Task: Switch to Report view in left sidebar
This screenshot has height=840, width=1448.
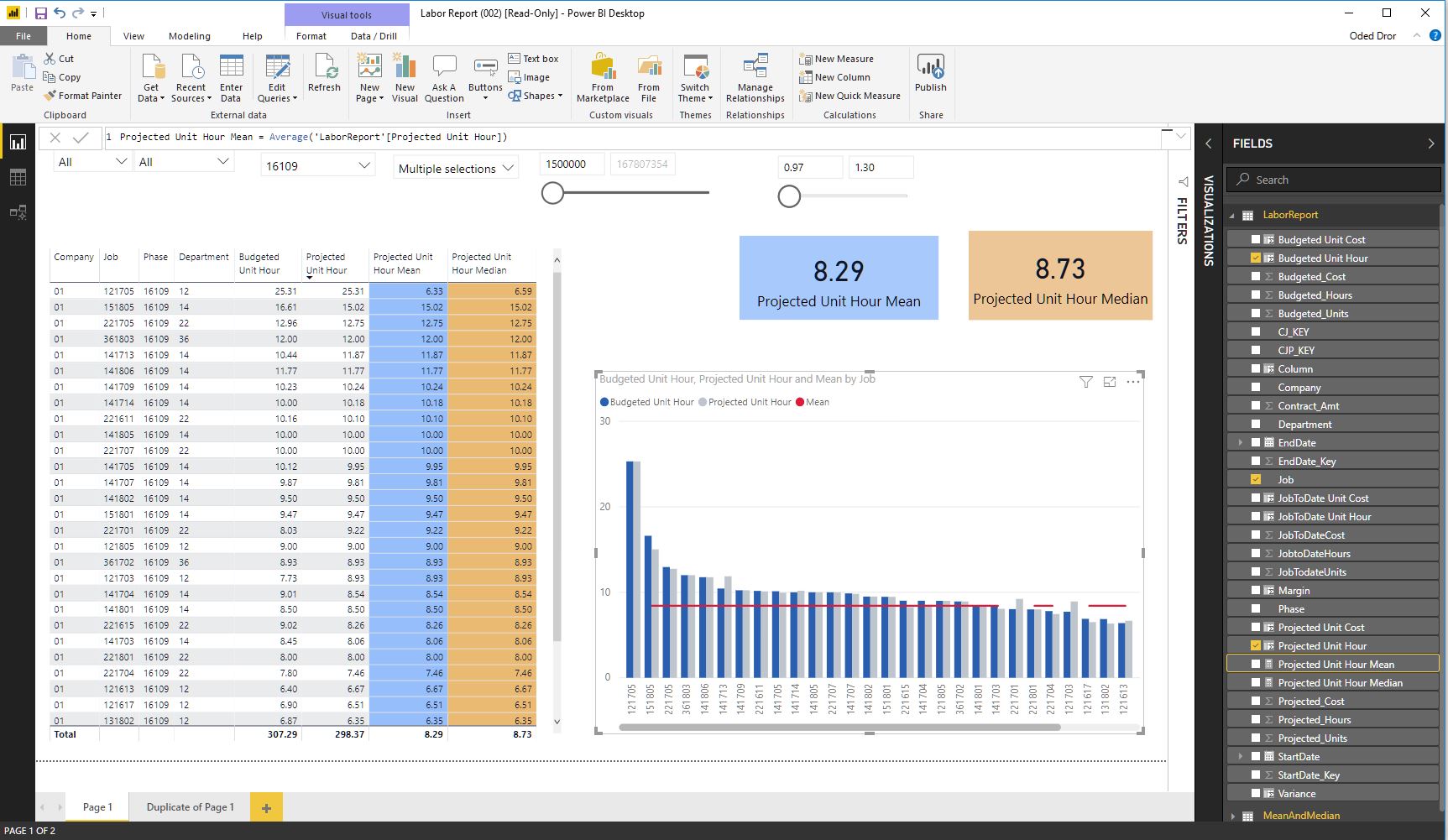Action: 18,143
